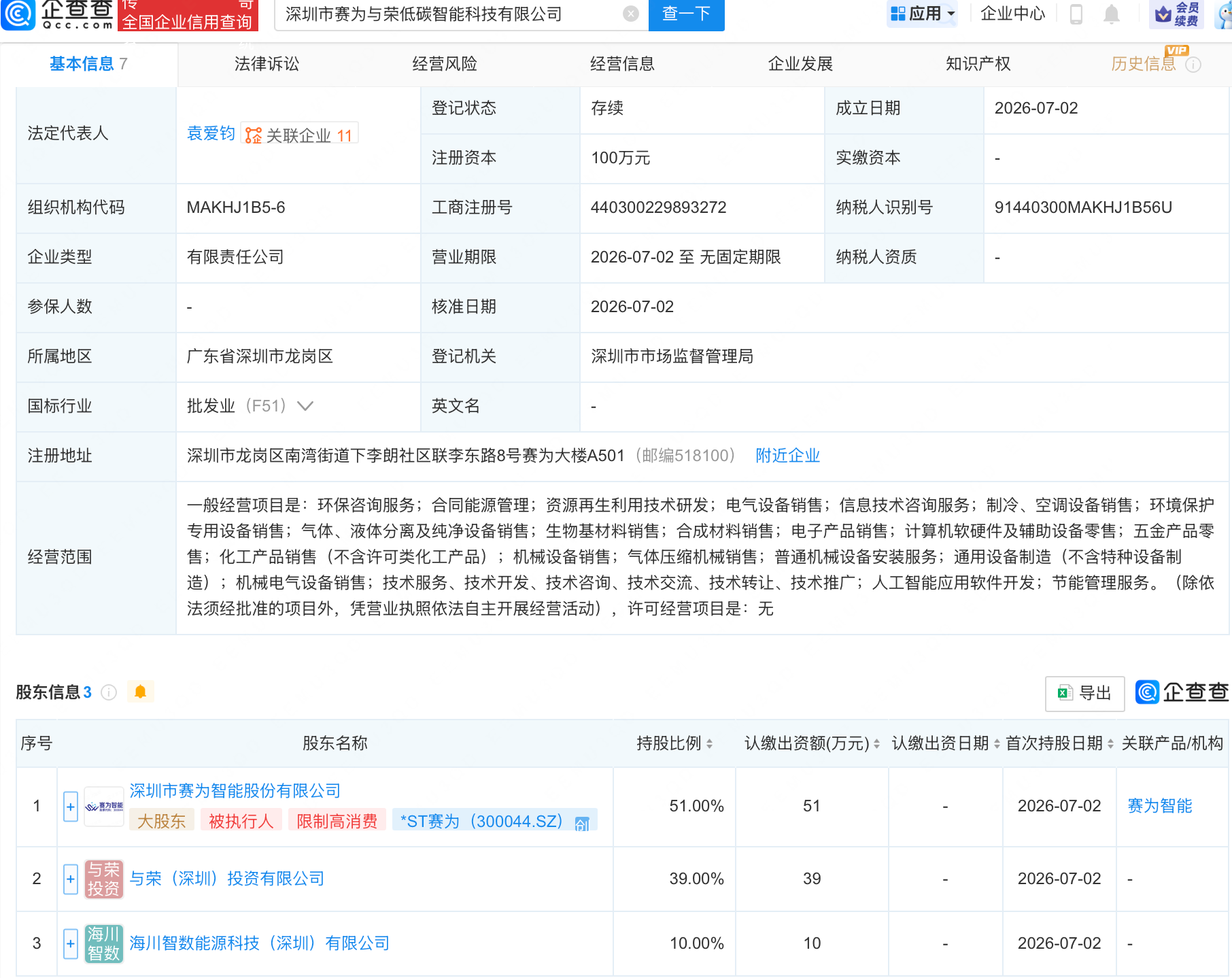Expand the 海川智数能源科技 shareholder row
This screenshot has height=978, width=1232.
pos(71,943)
